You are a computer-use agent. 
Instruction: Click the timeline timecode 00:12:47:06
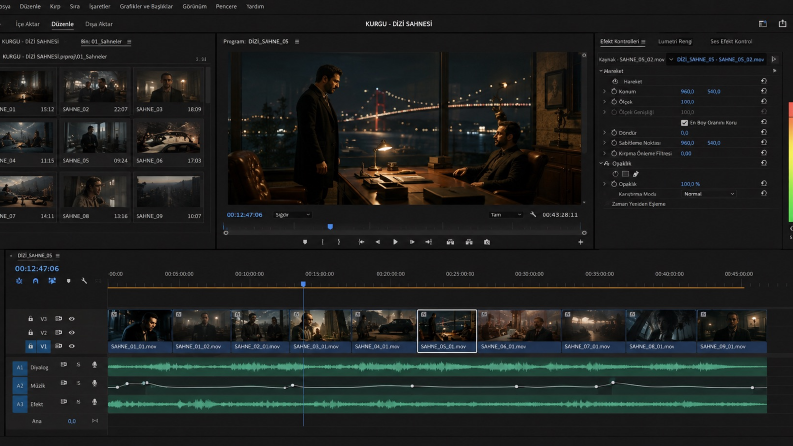click(x=37, y=269)
